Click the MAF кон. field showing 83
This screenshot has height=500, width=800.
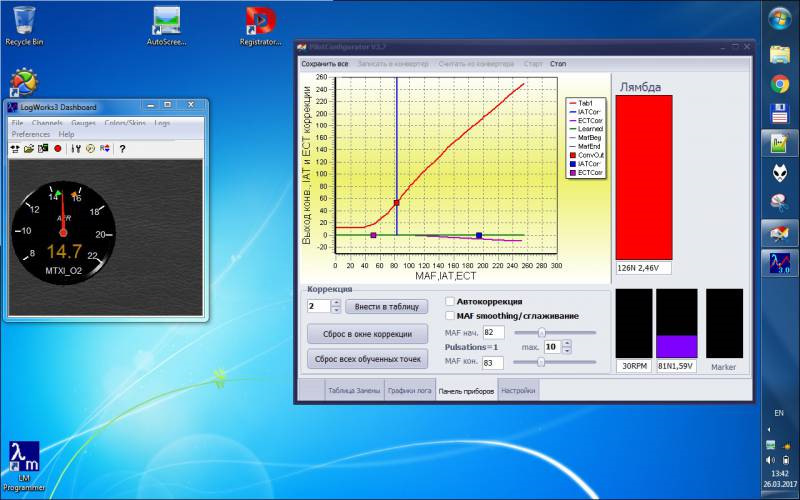tap(493, 362)
